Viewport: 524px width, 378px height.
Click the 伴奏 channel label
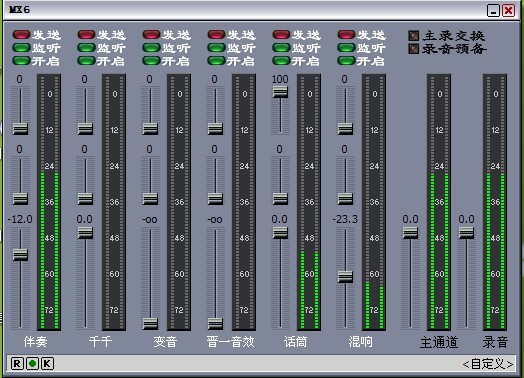point(35,342)
